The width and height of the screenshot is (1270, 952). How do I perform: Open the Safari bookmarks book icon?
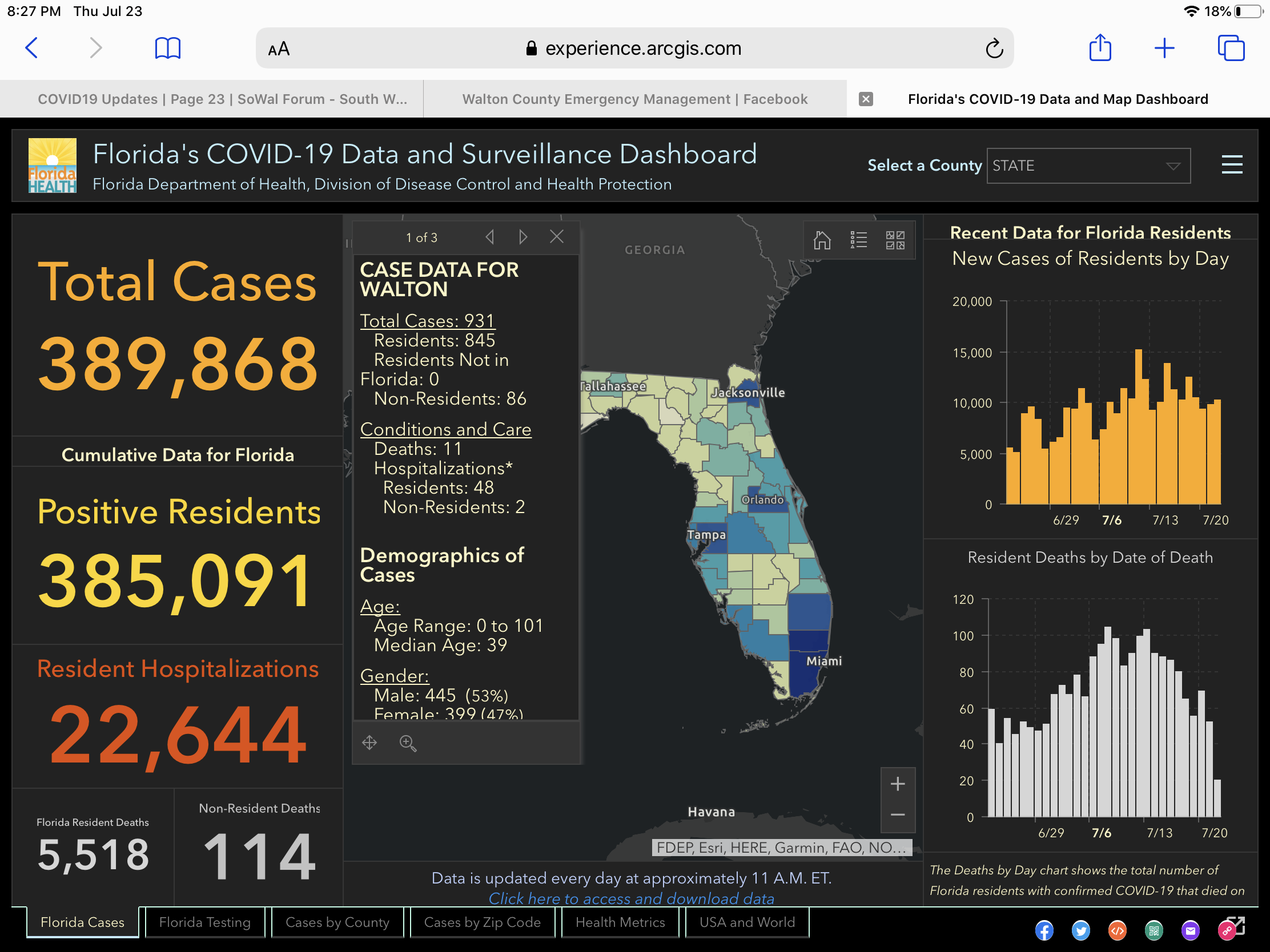click(x=168, y=48)
